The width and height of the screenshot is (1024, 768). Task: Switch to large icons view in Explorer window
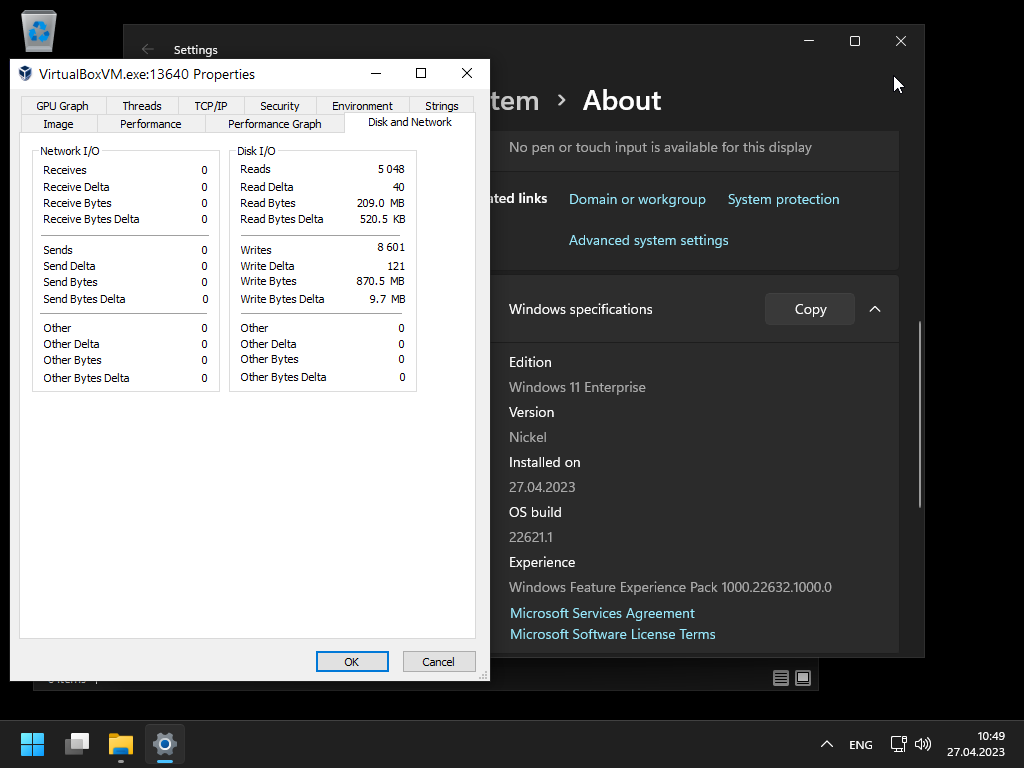click(x=803, y=678)
